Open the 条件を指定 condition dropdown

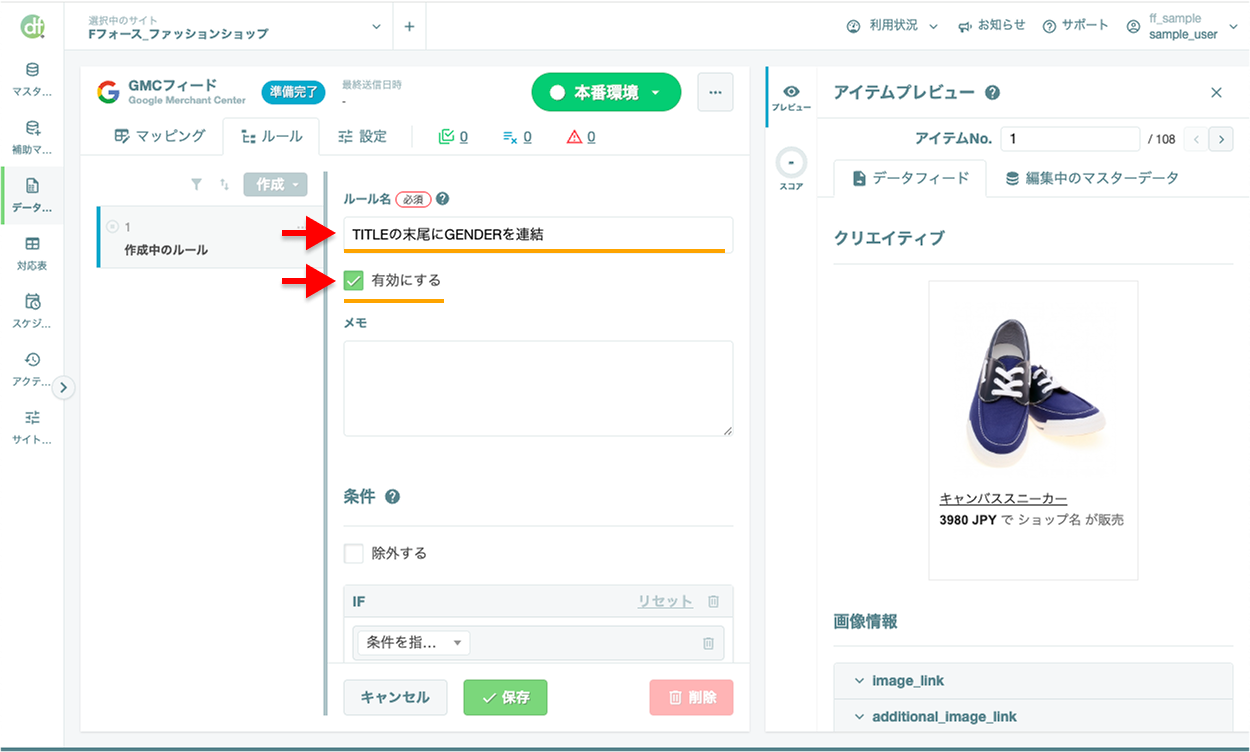pyautogui.click(x=413, y=642)
